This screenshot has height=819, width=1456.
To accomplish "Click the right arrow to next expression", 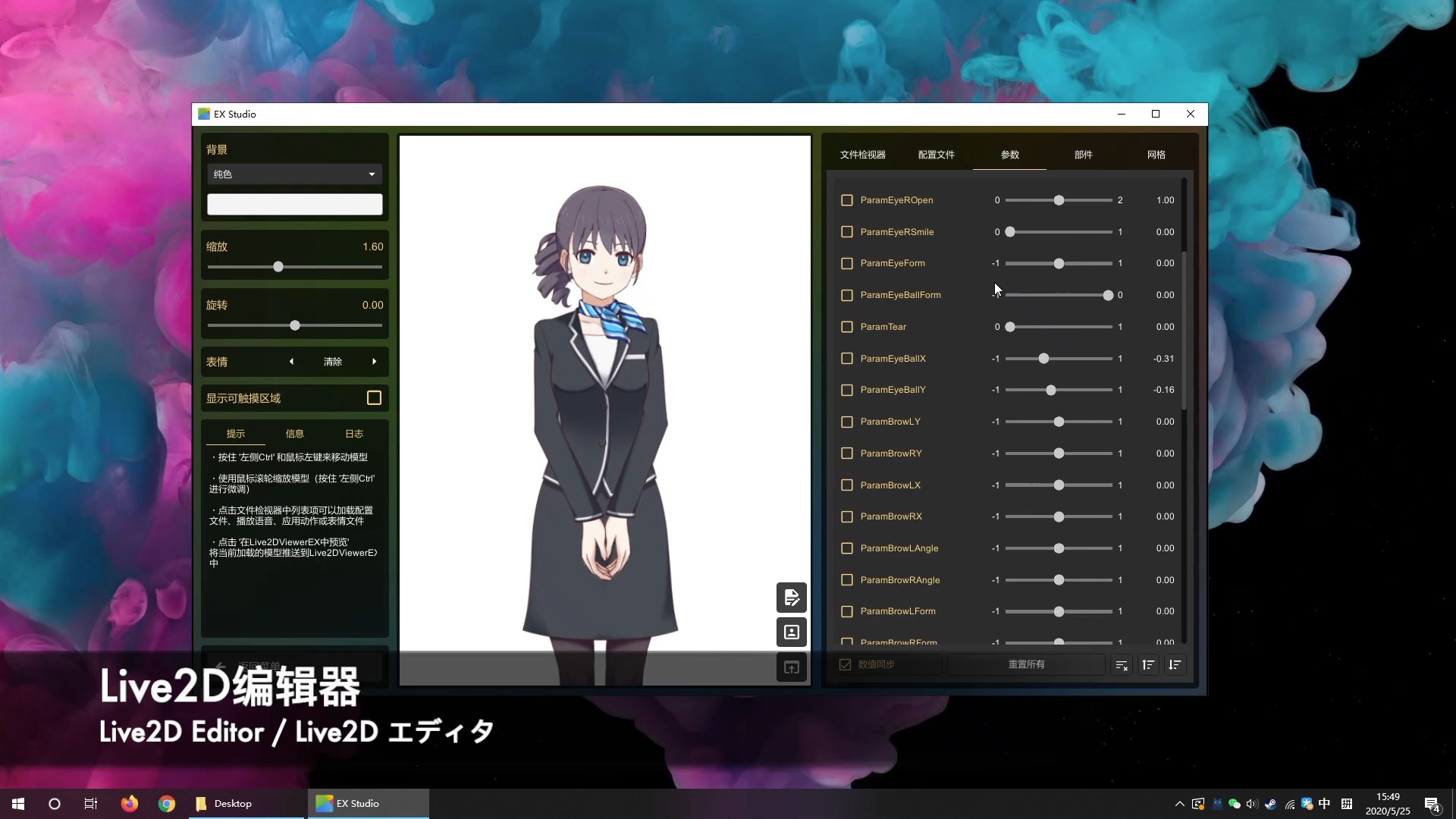I will coord(373,362).
